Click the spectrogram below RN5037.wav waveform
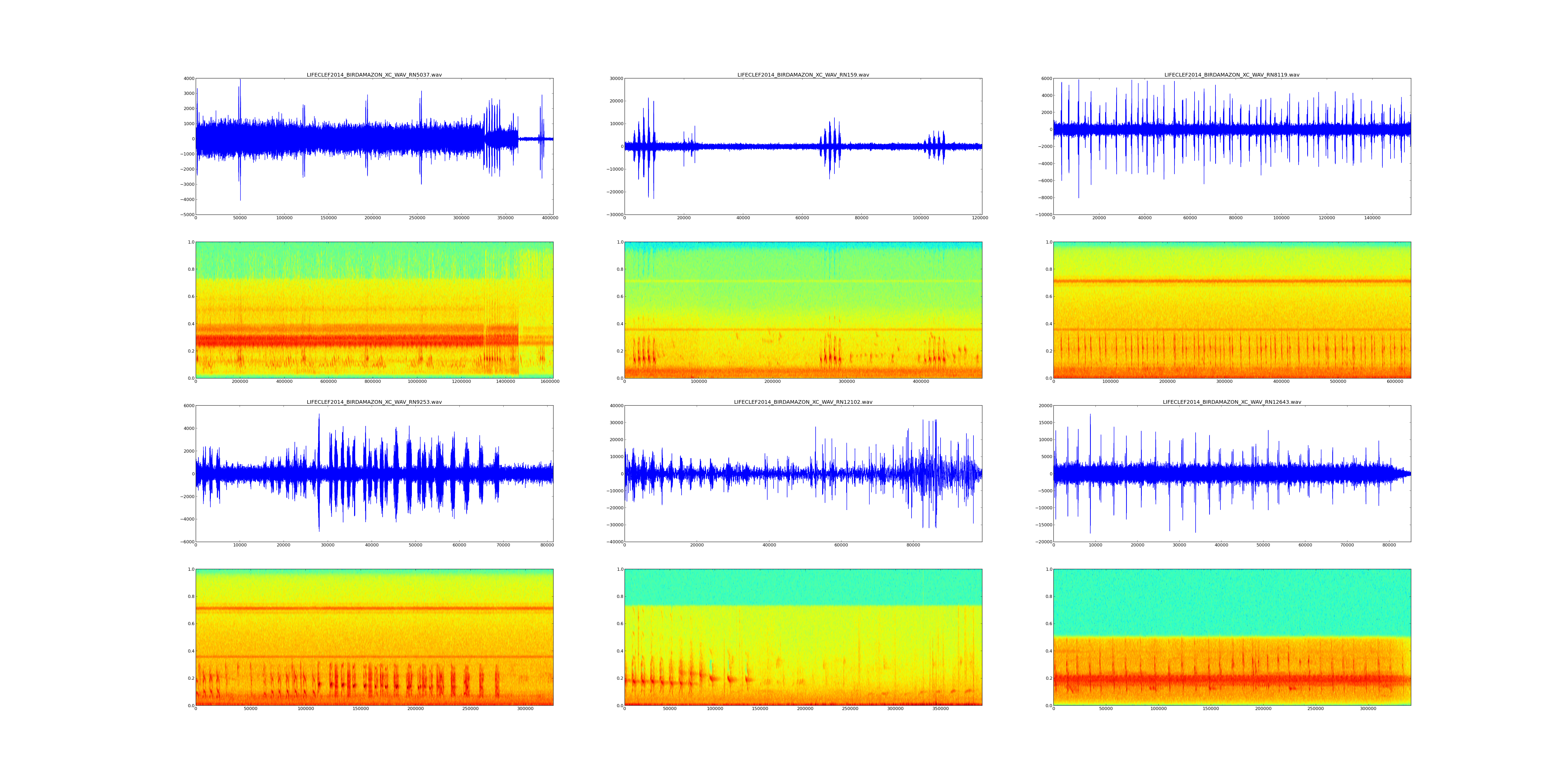This screenshot has width=1568, height=784. pyautogui.click(x=374, y=310)
